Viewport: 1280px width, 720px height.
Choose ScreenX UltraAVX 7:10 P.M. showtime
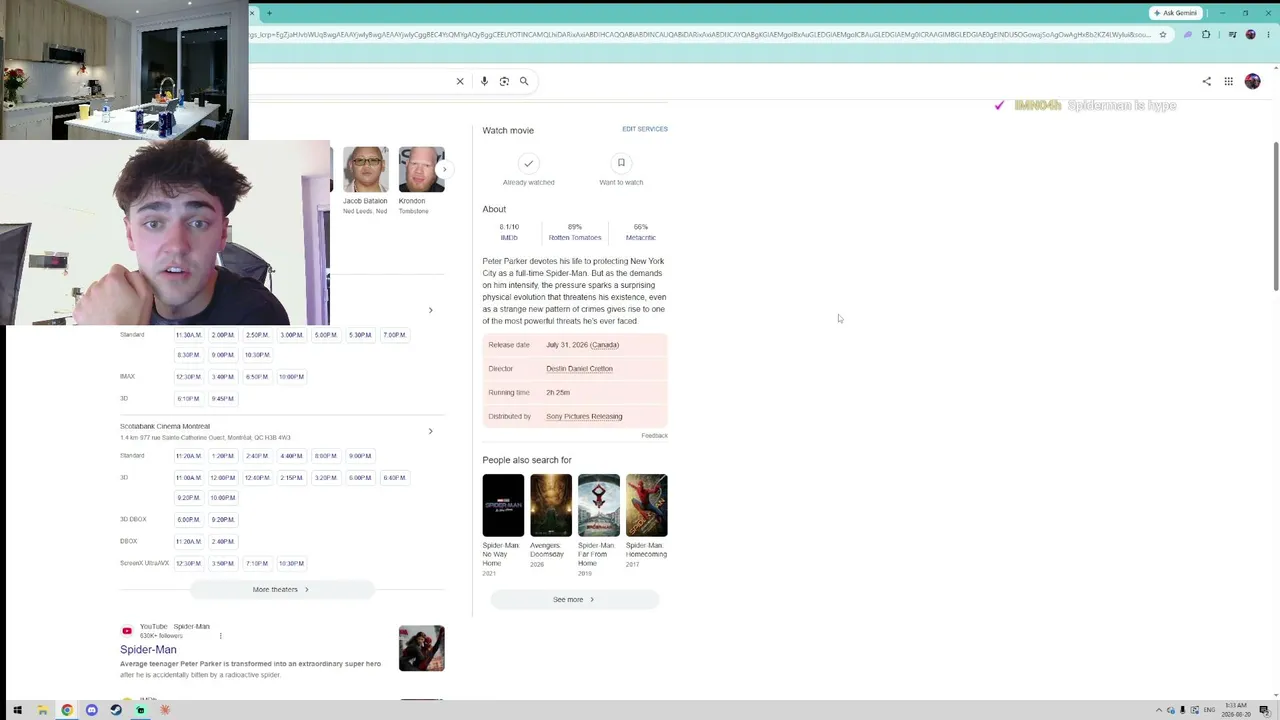coord(257,564)
